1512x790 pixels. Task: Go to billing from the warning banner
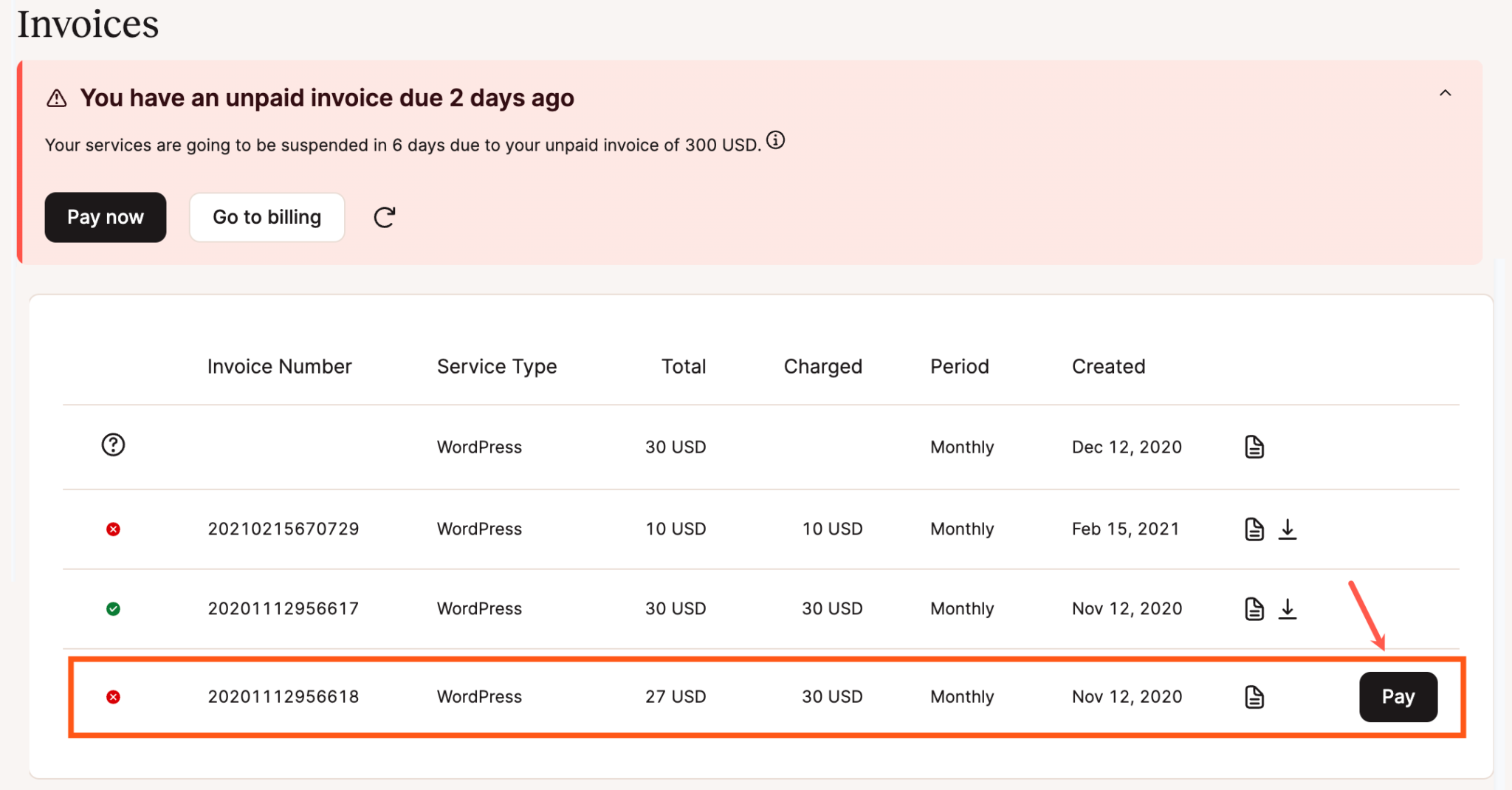pos(267,216)
